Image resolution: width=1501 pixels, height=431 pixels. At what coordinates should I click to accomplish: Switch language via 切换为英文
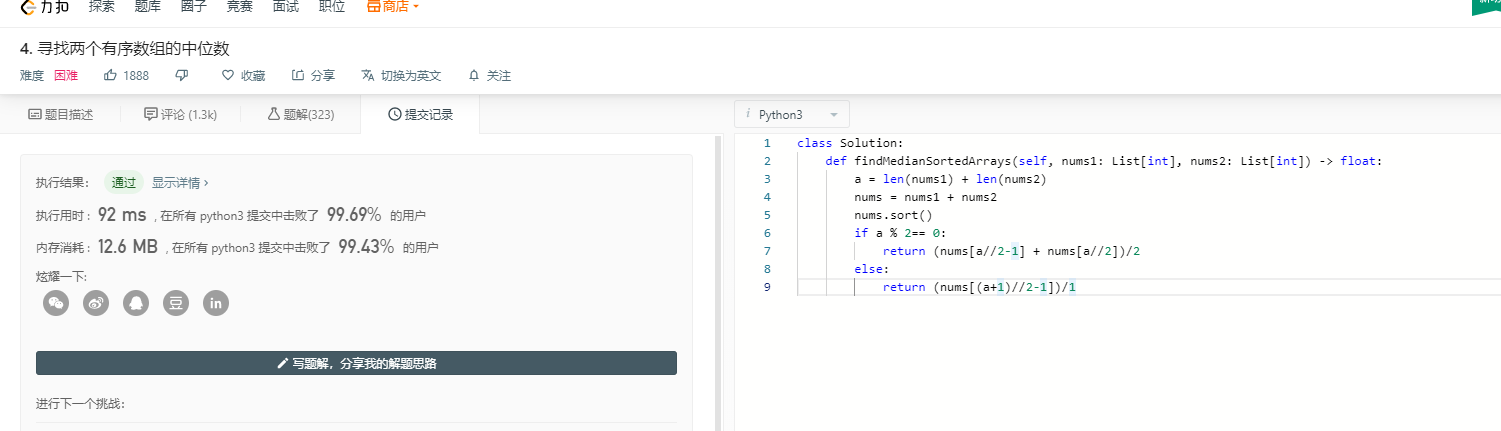pyautogui.click(x=401, y=75)
